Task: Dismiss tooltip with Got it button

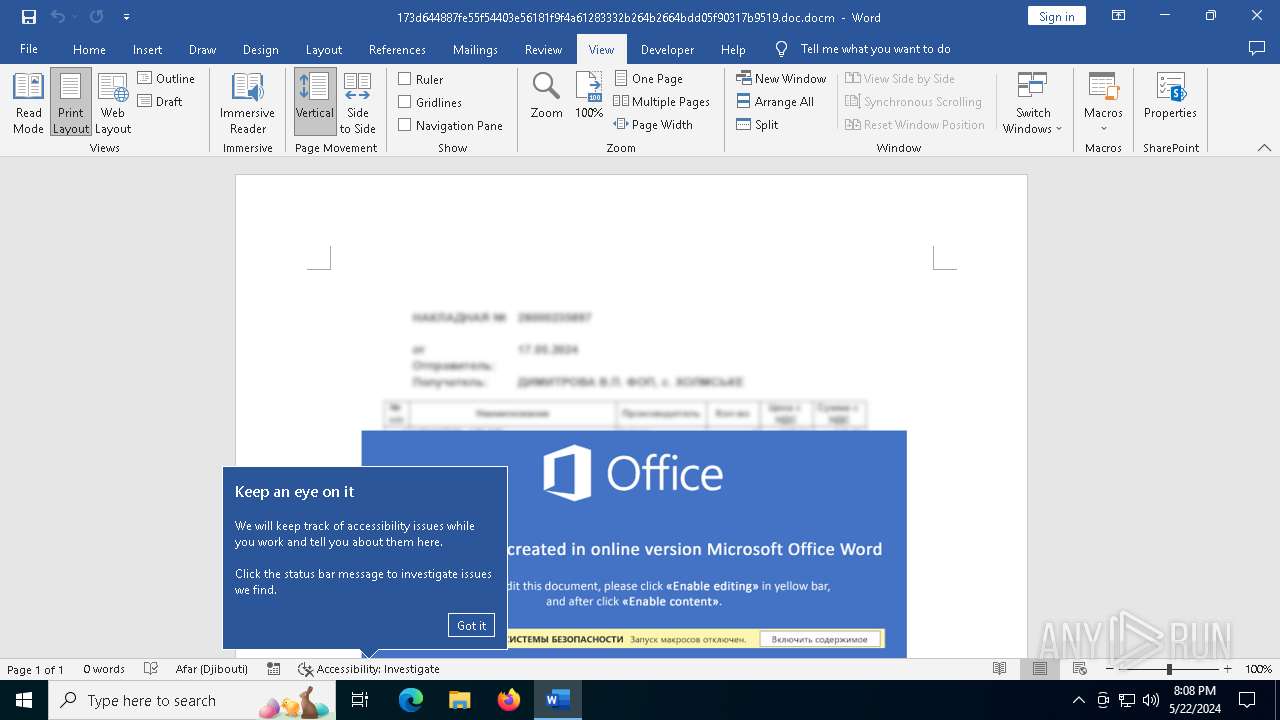Action: 471,625
